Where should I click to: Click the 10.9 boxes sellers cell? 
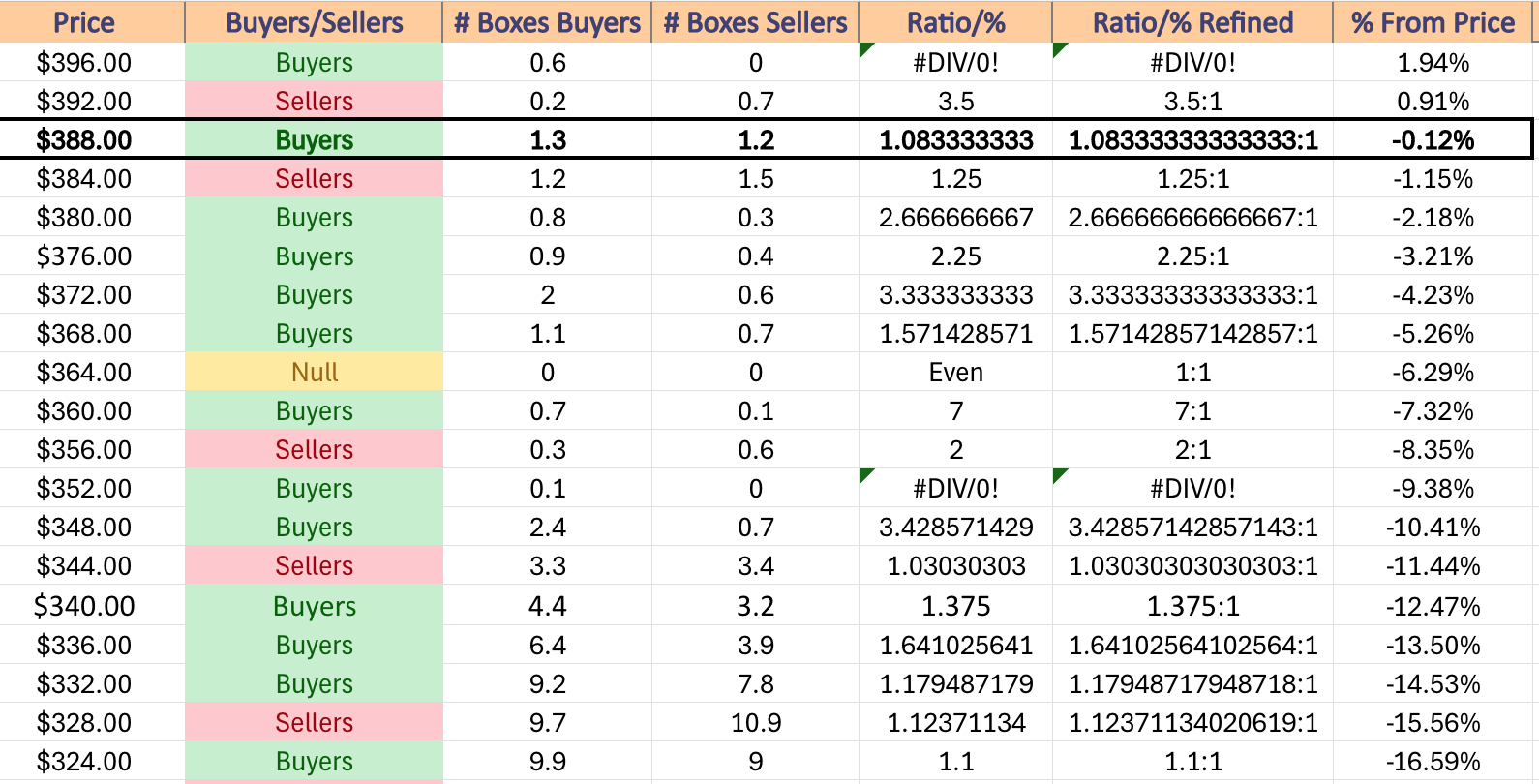point(755,723)
